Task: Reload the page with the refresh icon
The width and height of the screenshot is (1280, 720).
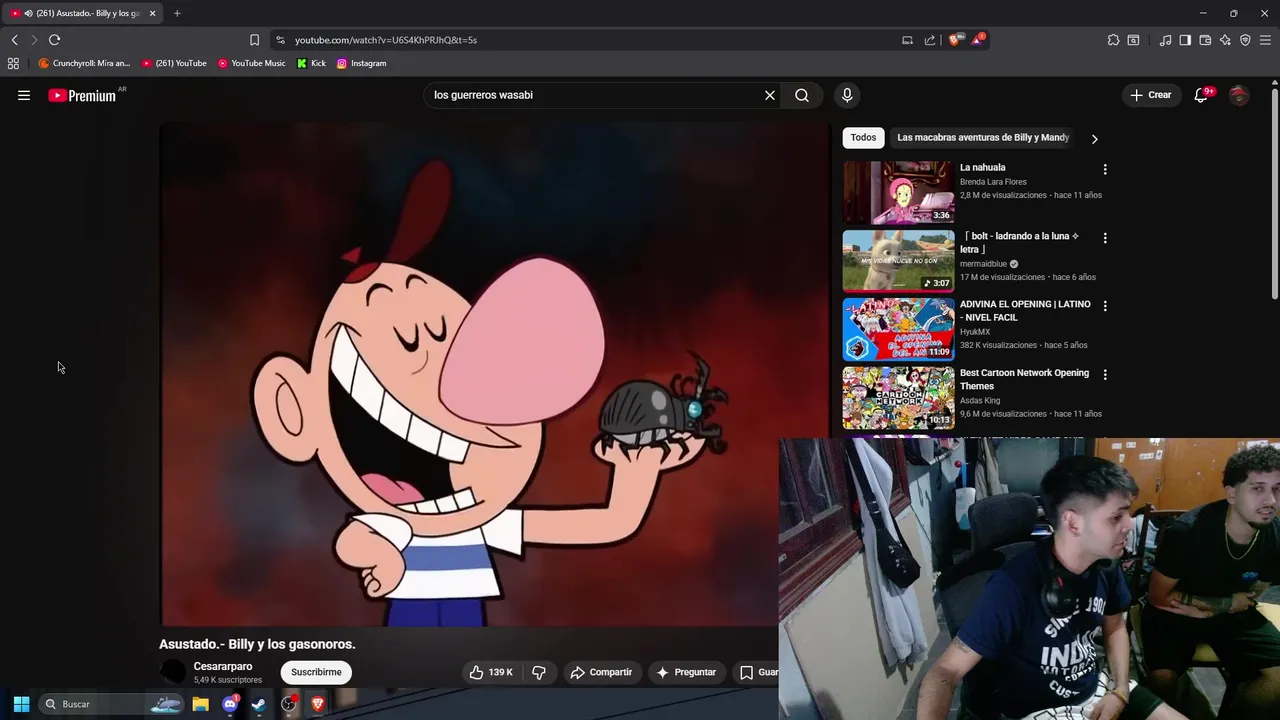Action: point(54,40)
